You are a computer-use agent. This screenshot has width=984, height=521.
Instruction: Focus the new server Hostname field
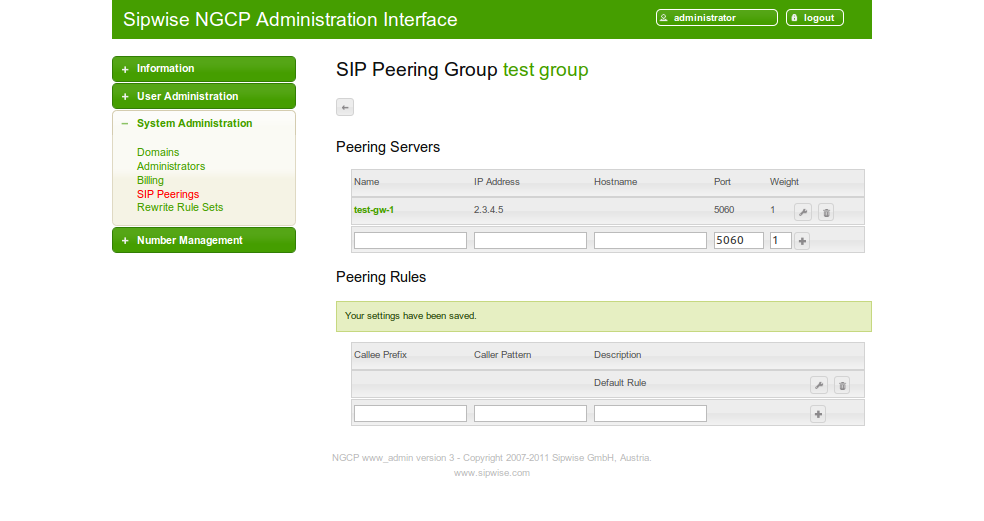650,240
